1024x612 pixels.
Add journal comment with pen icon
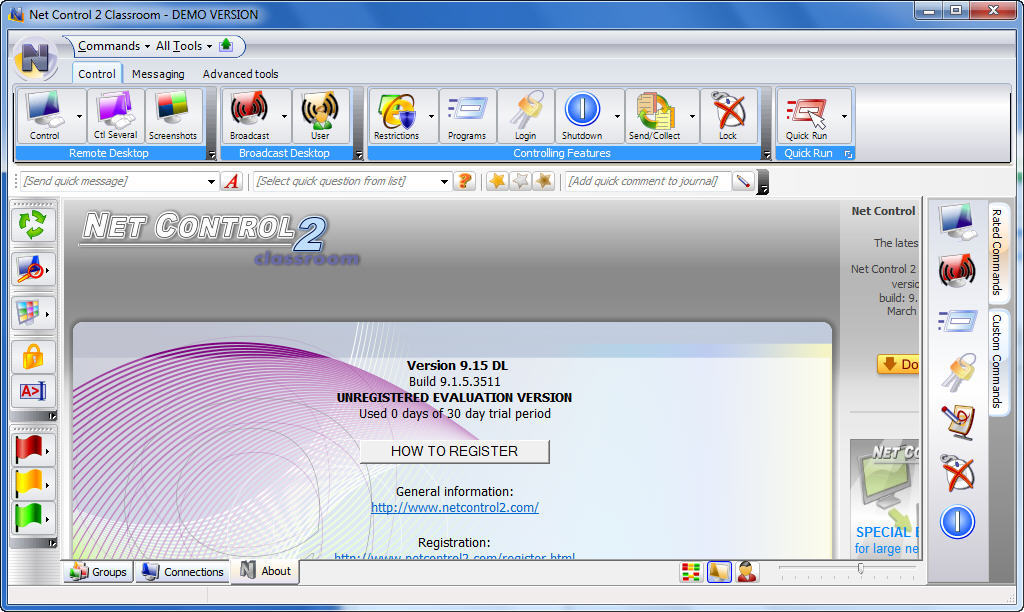click(743, 181)
